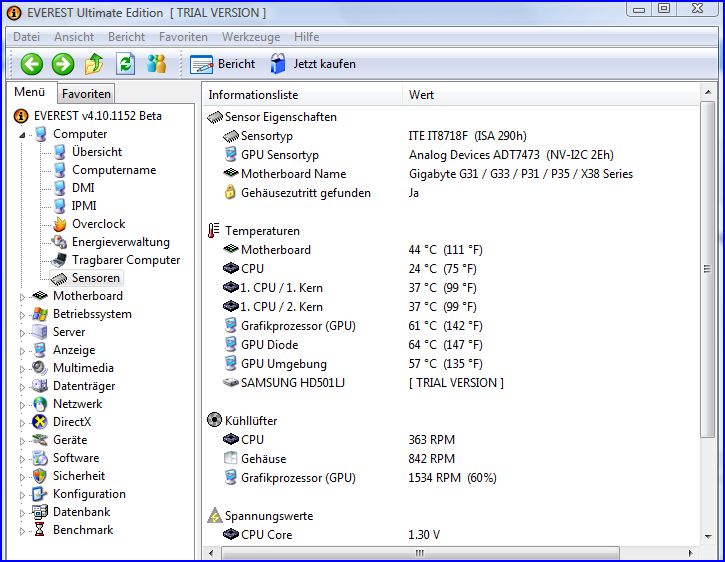Click the Sensoren chip icon in the tree

pos(59,278)
